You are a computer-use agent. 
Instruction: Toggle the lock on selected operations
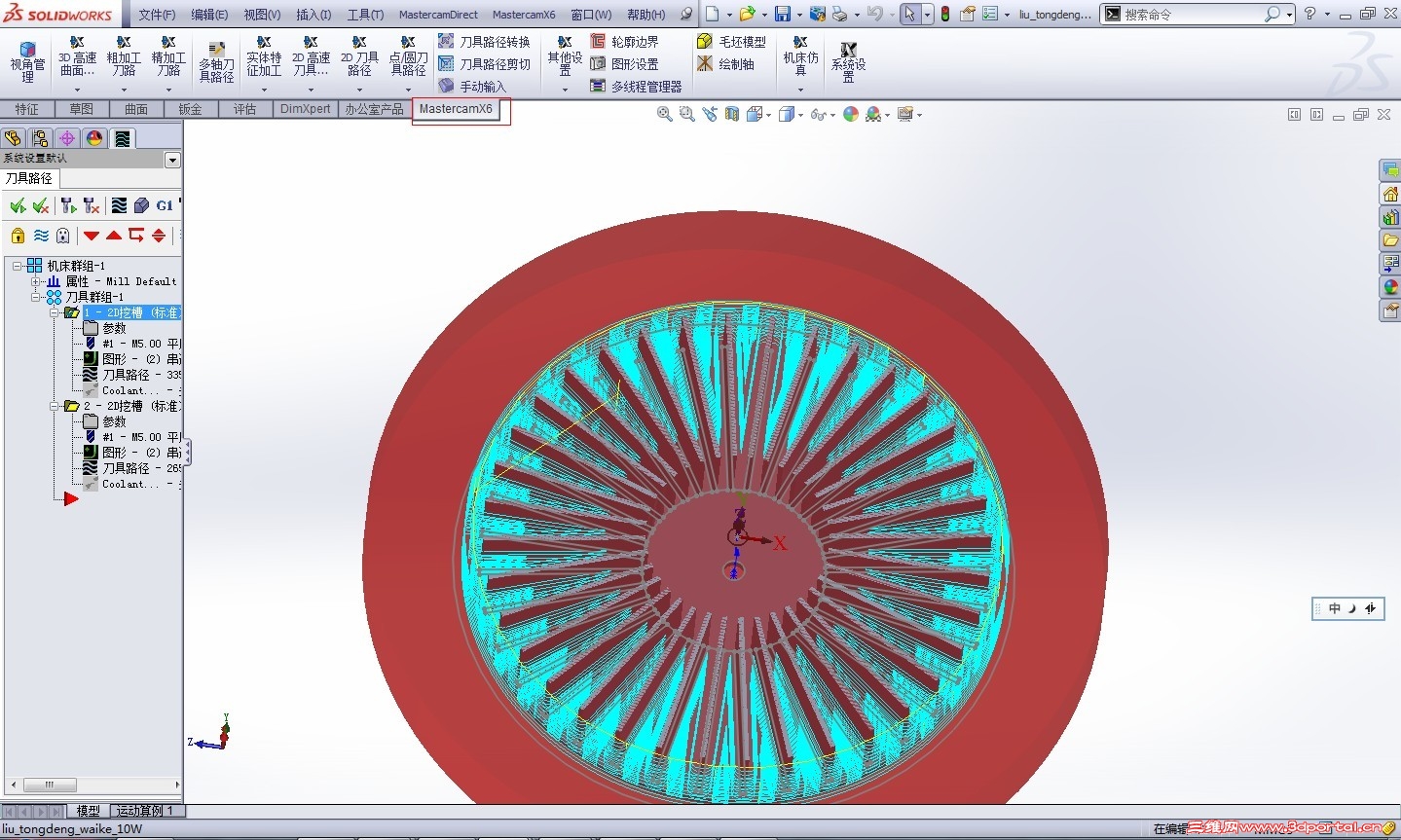pos(18,235)
